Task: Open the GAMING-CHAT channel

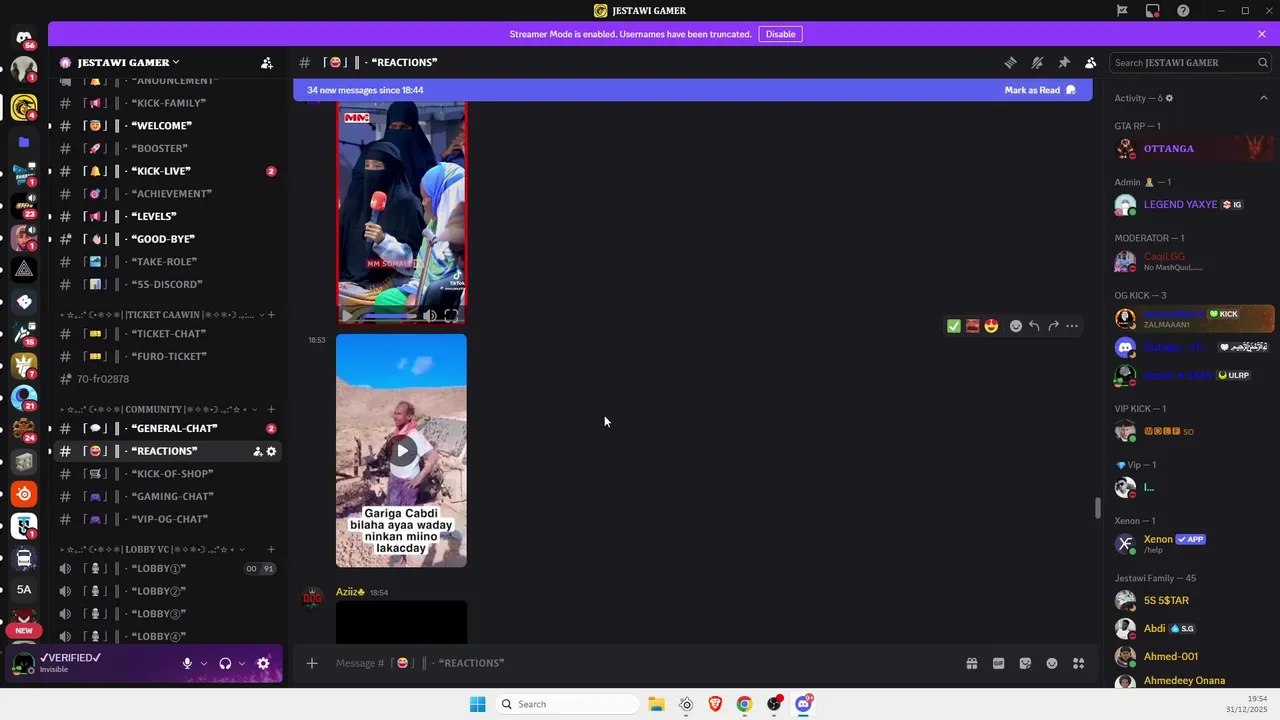Action: [166, 496]
